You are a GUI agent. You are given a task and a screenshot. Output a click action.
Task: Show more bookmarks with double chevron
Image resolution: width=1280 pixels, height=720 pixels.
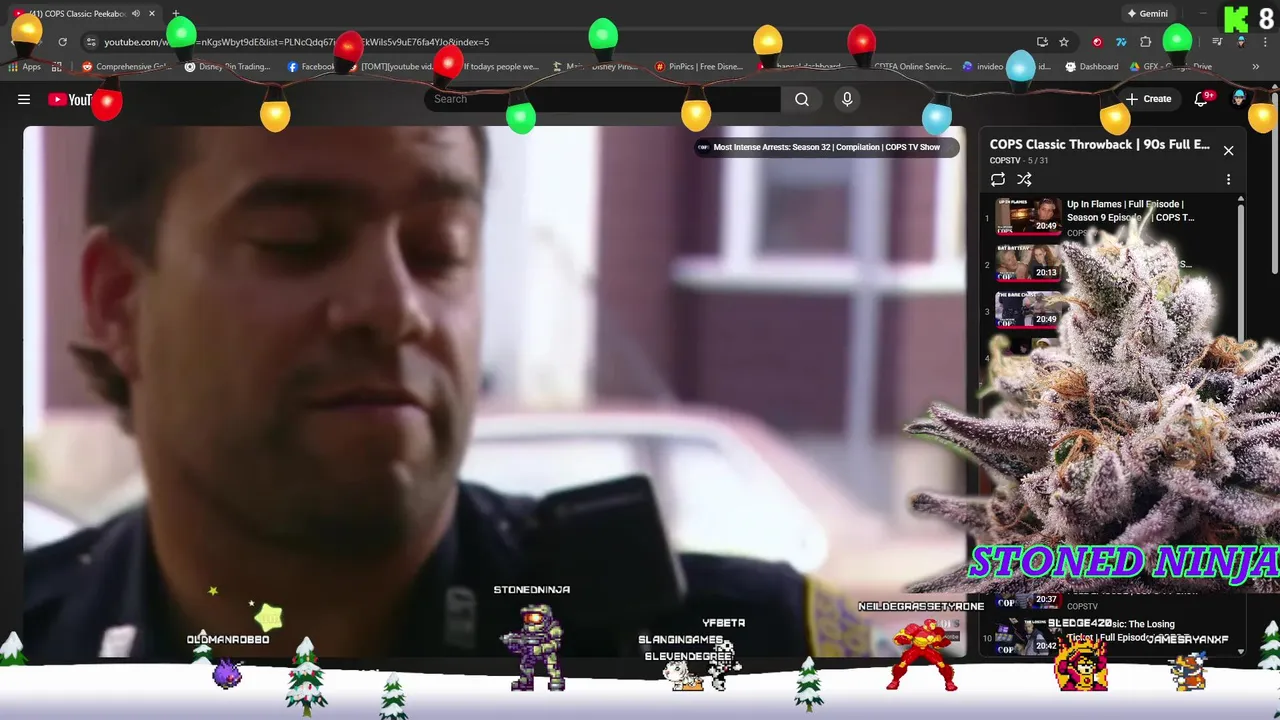pyautogui.click(x=1255, y=67)
